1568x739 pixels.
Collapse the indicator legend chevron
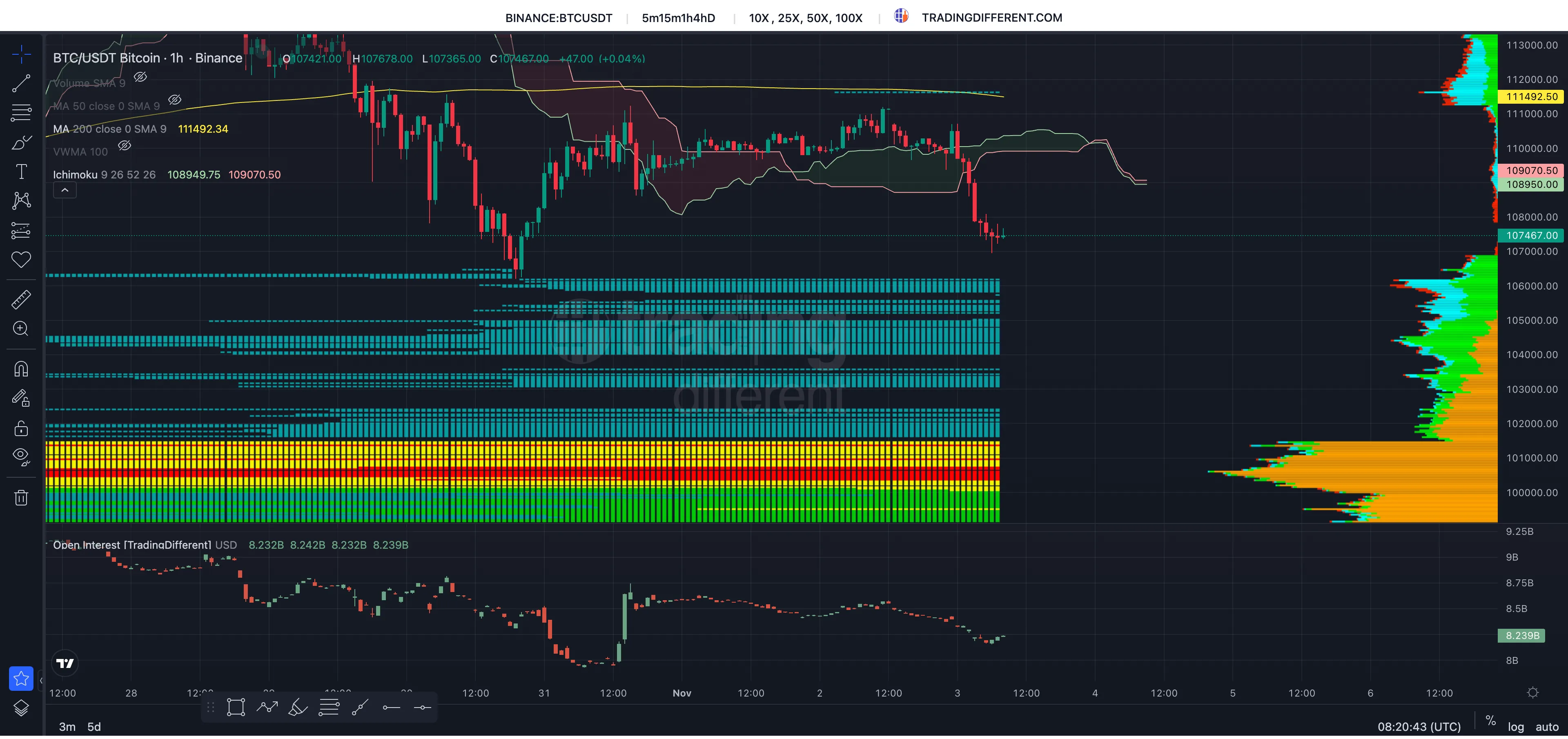[x=65, y=191]
